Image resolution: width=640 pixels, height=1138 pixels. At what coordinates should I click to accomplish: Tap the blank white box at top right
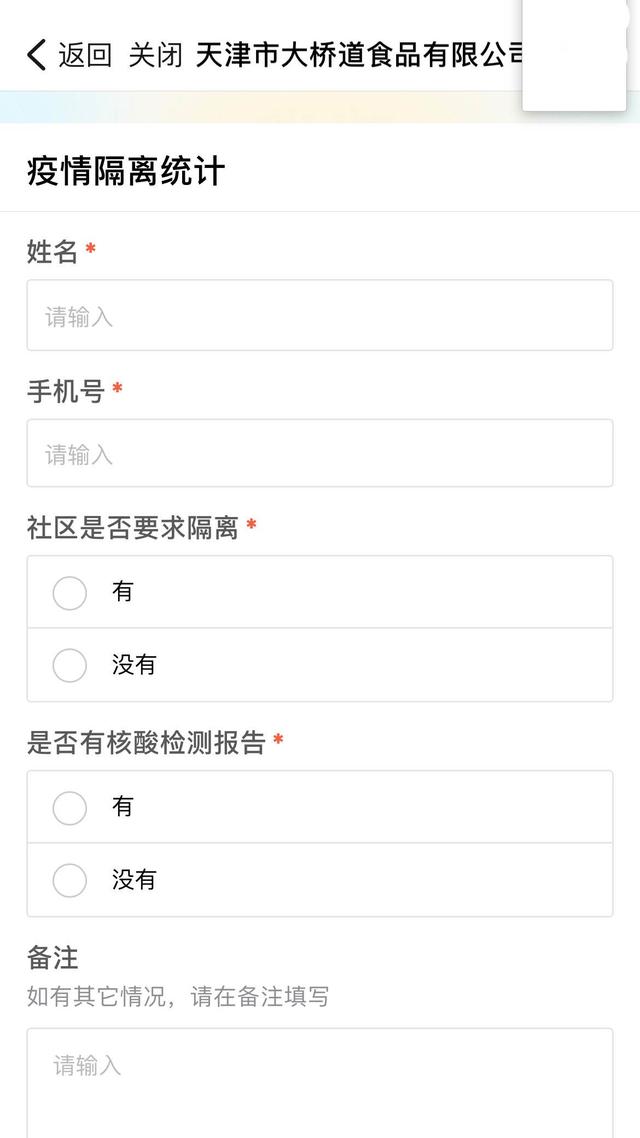[574, 55]
